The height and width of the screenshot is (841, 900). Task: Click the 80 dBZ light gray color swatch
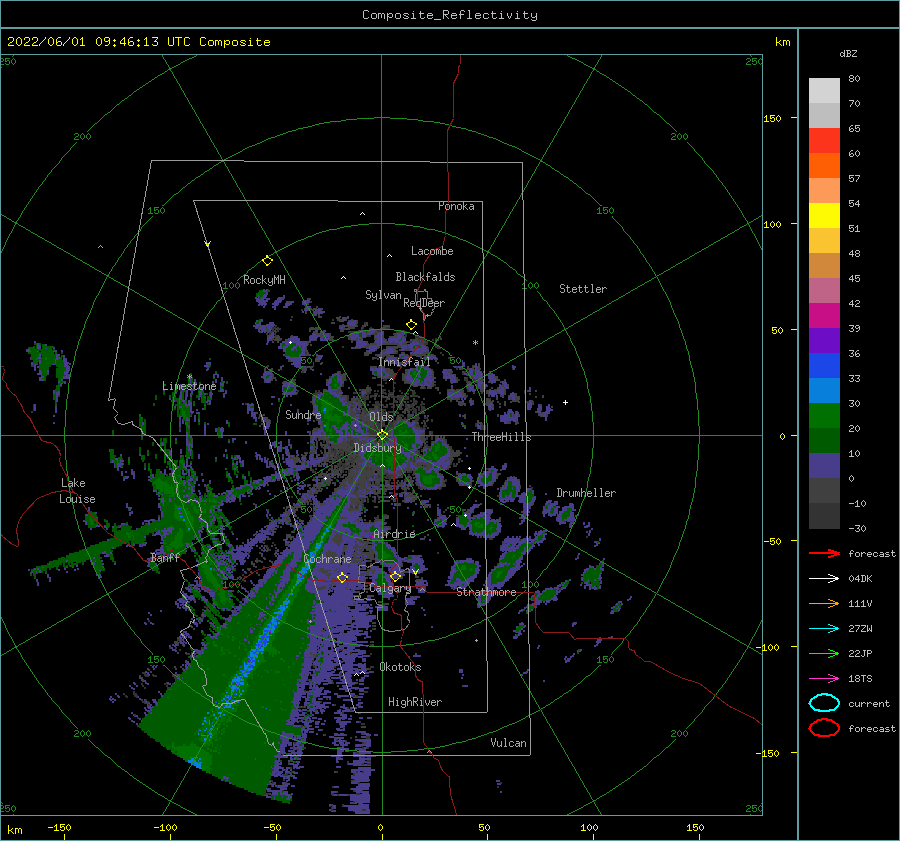[x=824, y=90]
